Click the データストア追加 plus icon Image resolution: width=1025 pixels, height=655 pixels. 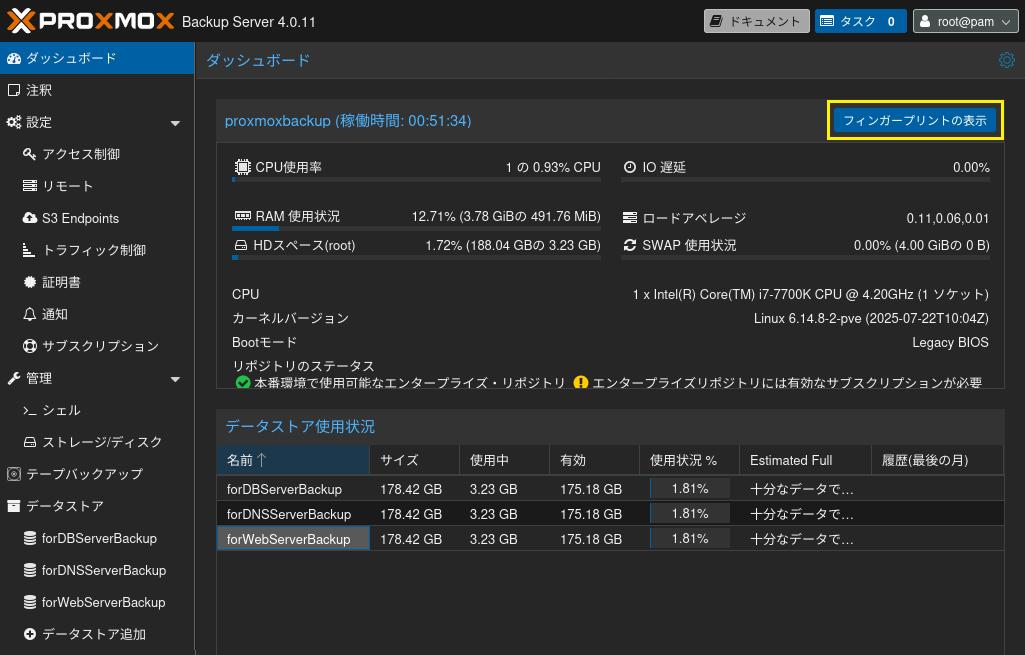click(x=29, y=634)
